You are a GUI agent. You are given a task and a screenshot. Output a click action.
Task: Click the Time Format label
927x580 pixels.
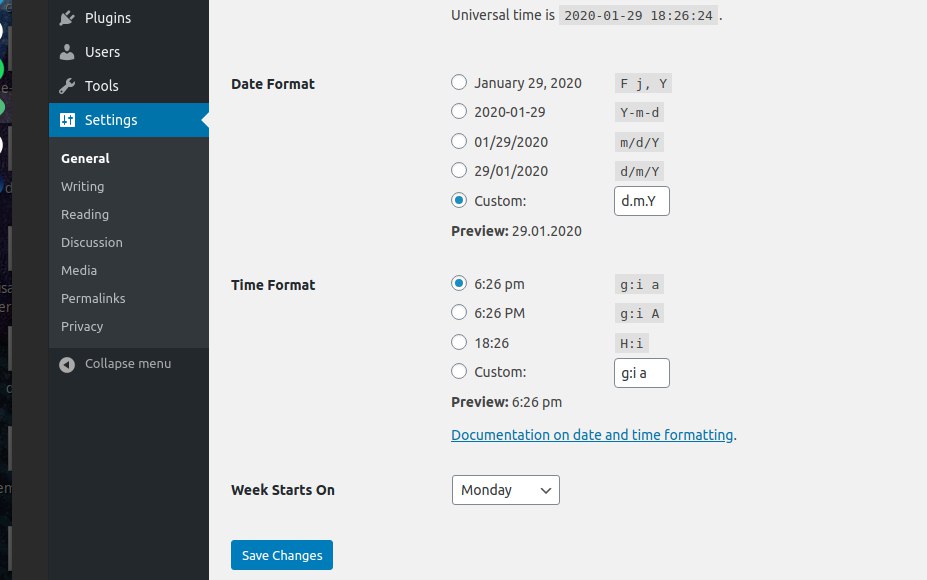pos(273,285)
